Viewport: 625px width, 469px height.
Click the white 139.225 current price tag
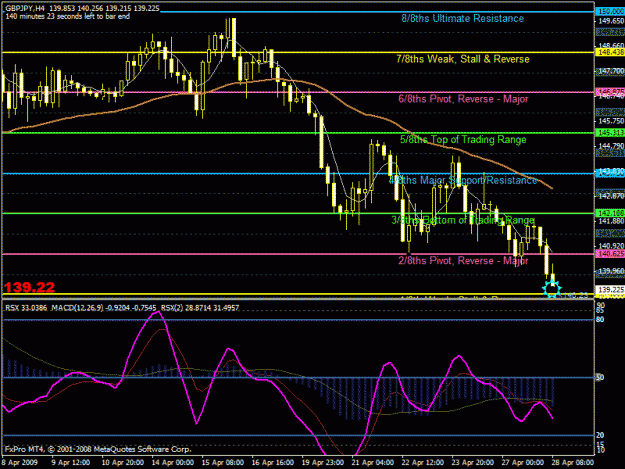[x=610, y=289]
